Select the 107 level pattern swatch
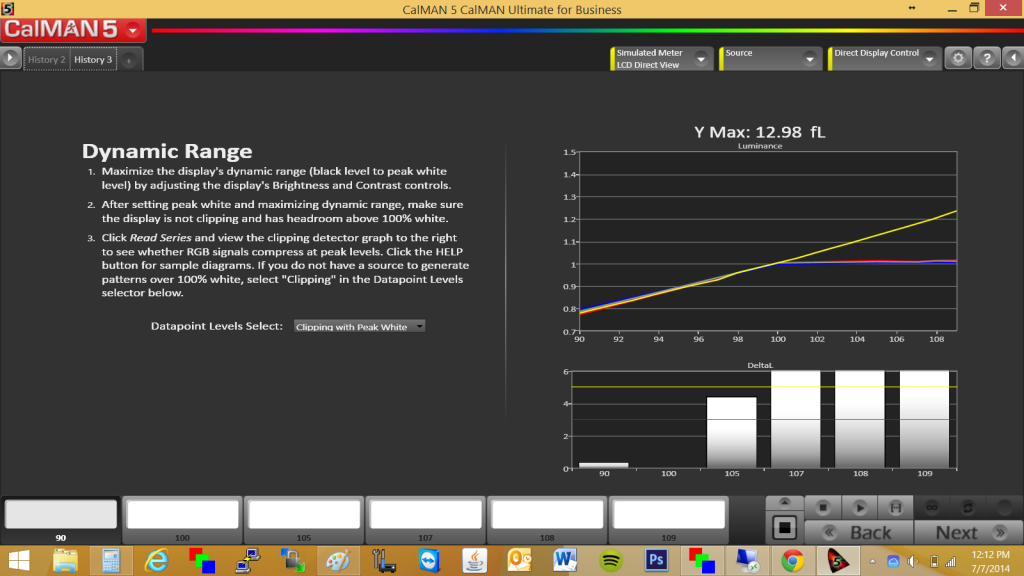 [425, 514]
